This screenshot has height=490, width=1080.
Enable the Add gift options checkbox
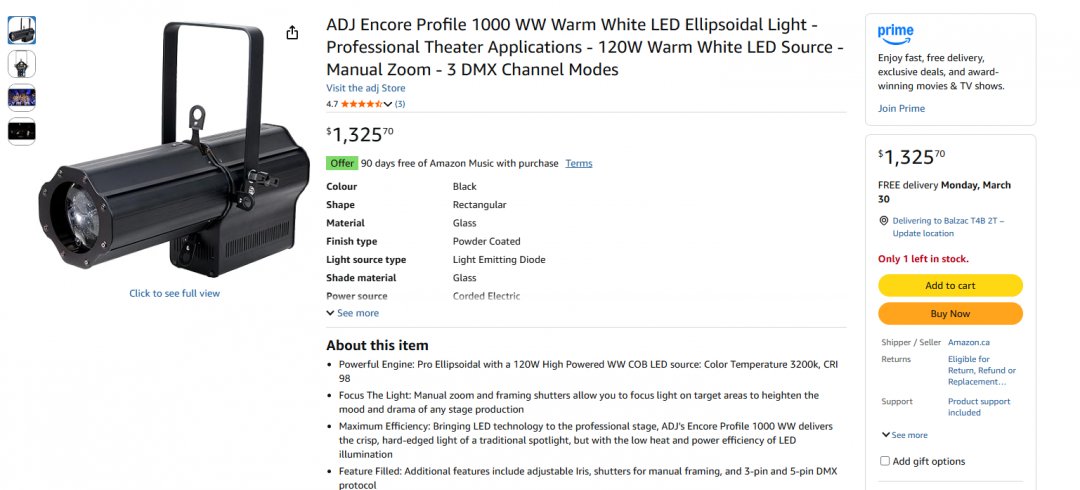pos(884,461)
